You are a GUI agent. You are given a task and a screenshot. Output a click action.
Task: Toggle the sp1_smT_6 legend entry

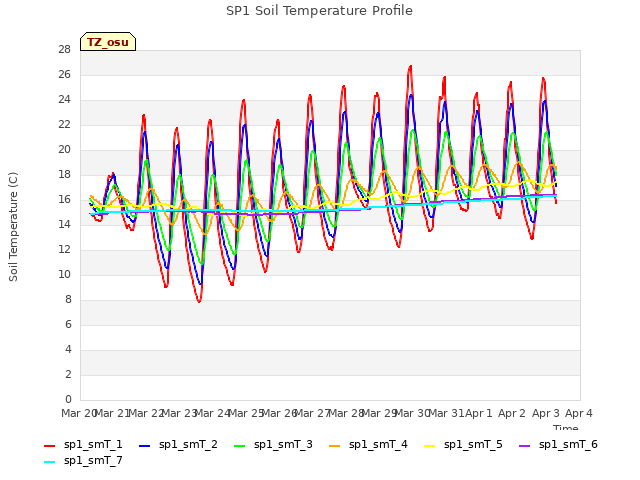tap(558, 444)
